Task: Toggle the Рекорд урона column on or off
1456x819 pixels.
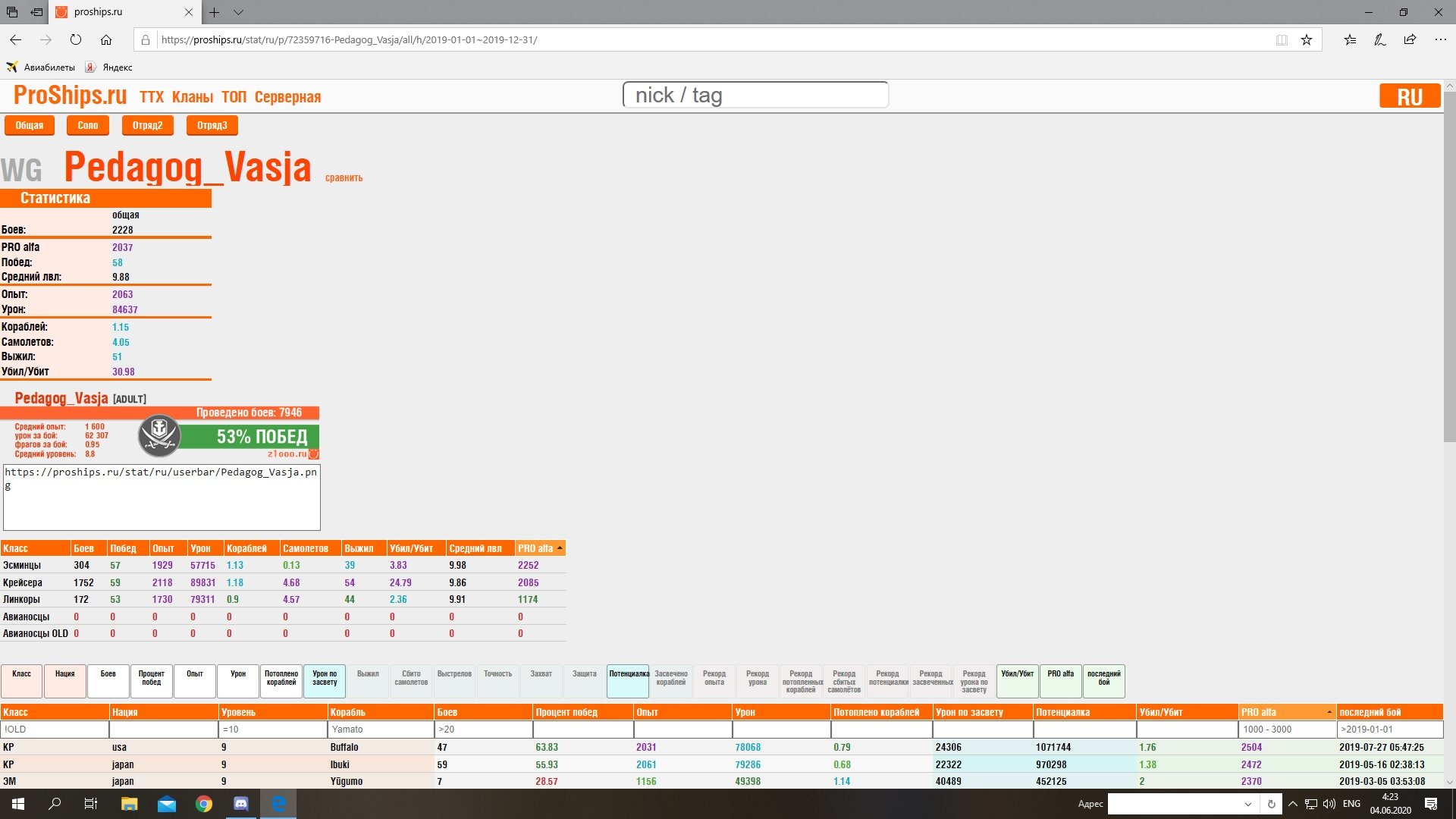Action: tap(758, 681)
